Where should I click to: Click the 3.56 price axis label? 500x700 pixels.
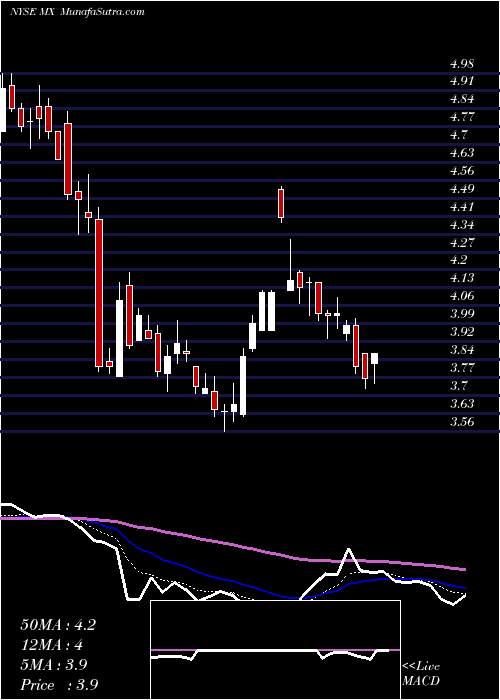462,422
